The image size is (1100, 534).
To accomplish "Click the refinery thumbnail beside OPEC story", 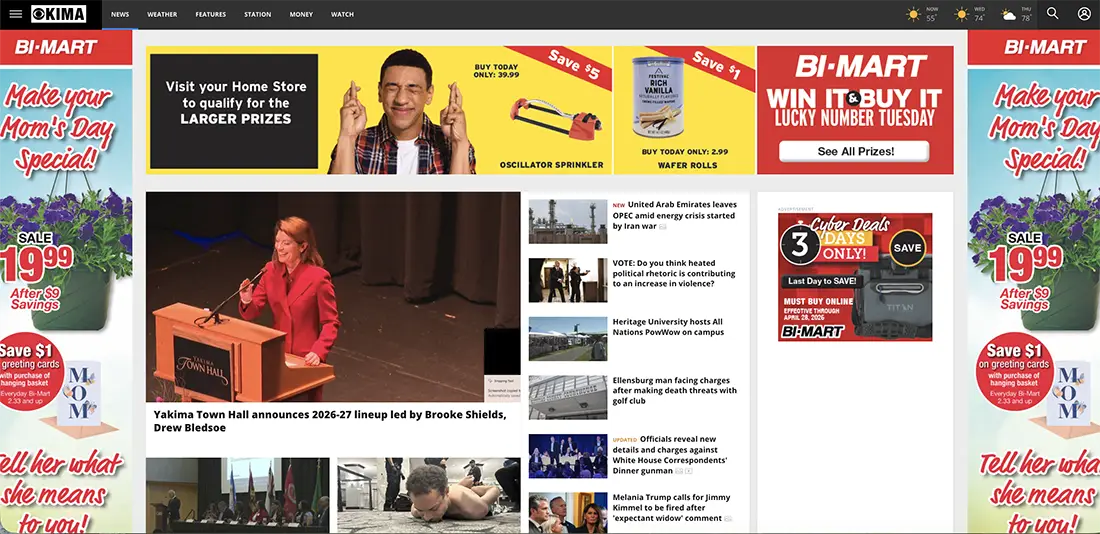I will 568,222.
